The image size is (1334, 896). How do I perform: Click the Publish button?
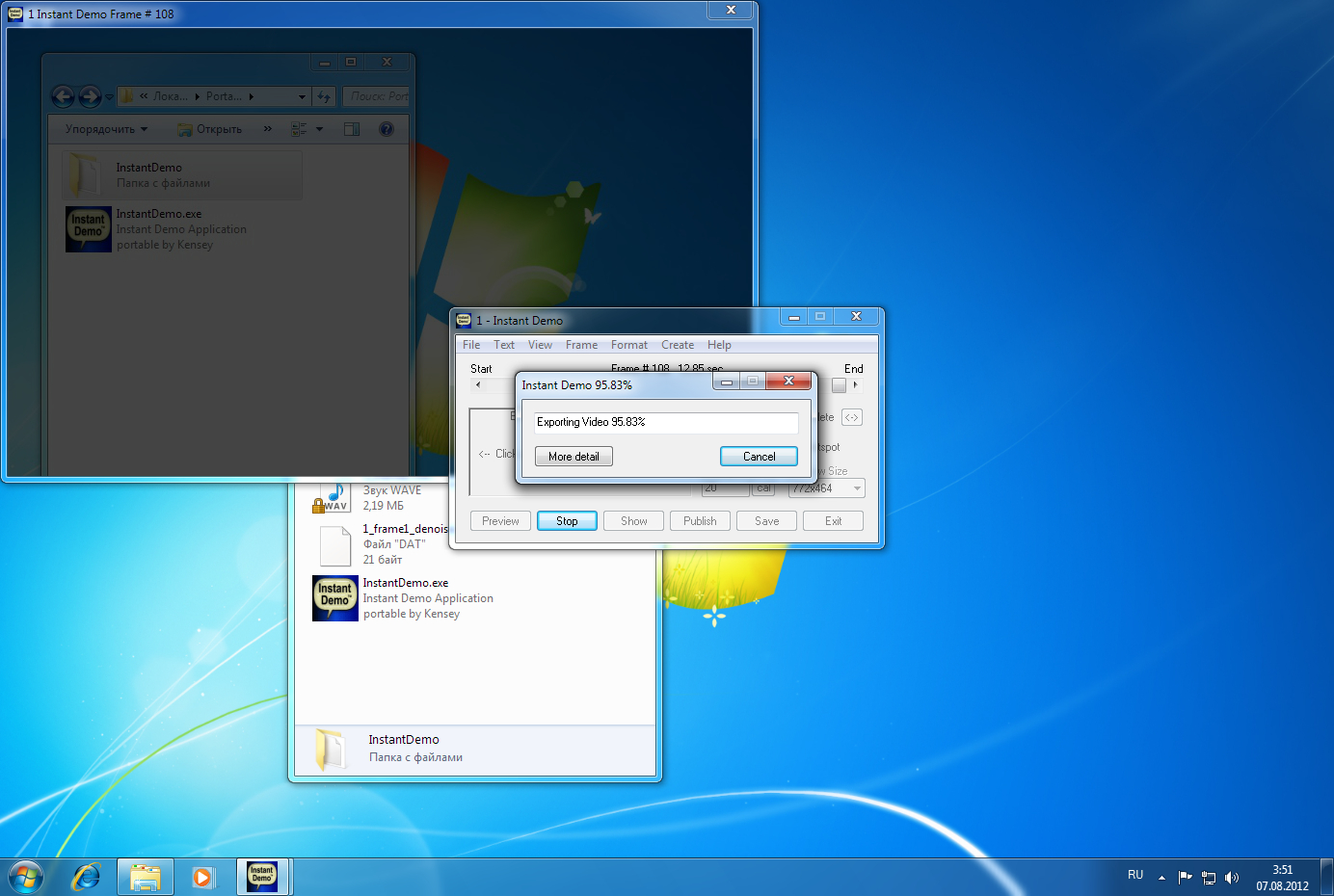click(x=700, y=521)
